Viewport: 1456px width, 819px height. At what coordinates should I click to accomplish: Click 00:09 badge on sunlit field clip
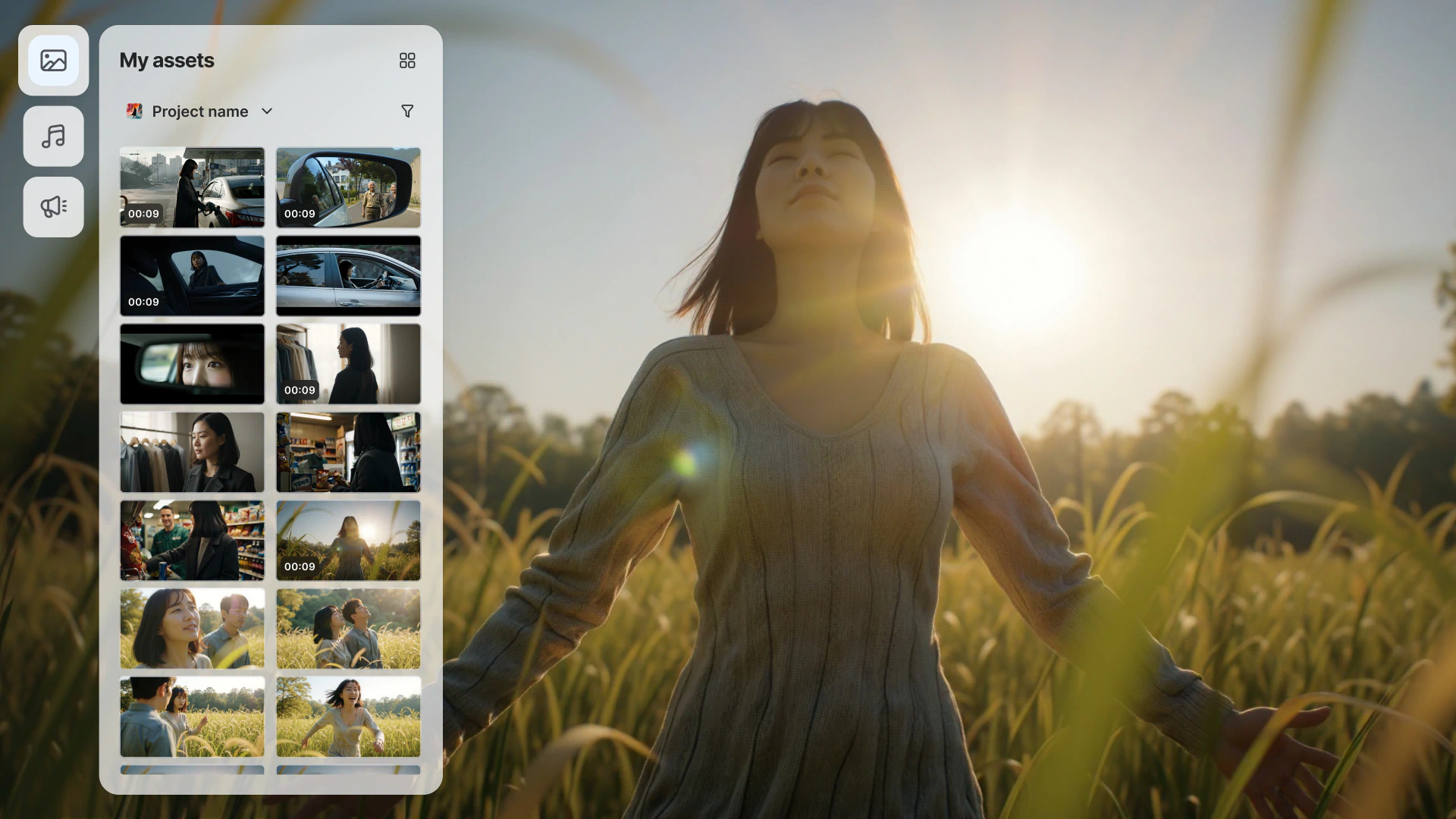(x=300, y=566)
